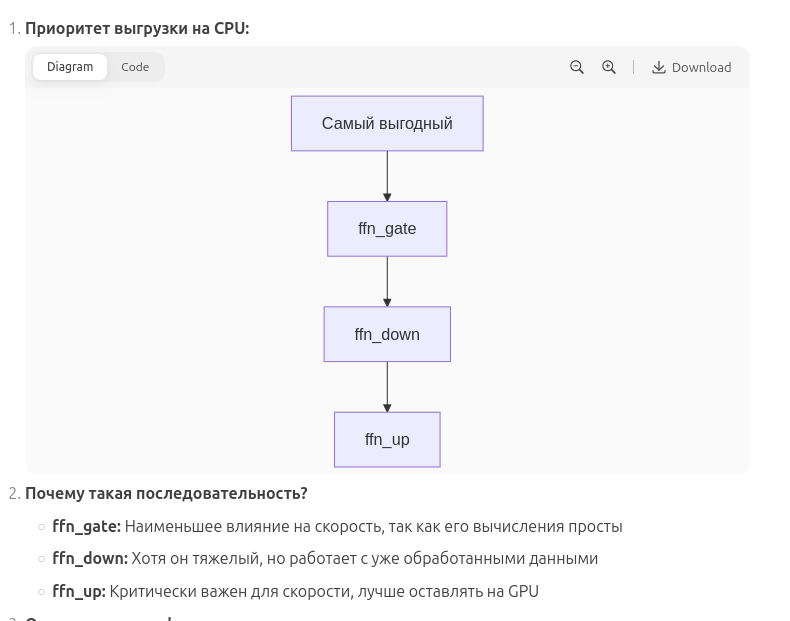Click the bold 'ffn_down:' label in the bullet list

(90, 558)
